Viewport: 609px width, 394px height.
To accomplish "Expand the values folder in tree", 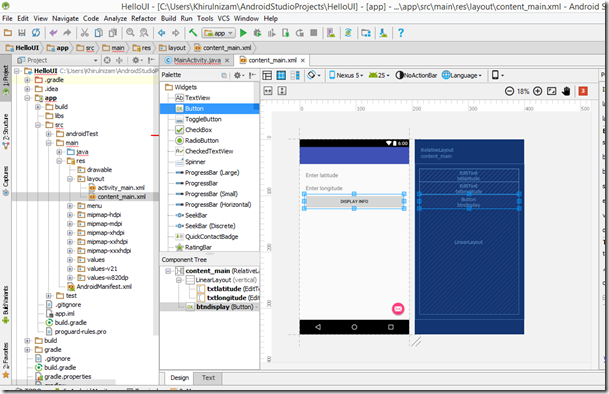I will click(70, 260).
